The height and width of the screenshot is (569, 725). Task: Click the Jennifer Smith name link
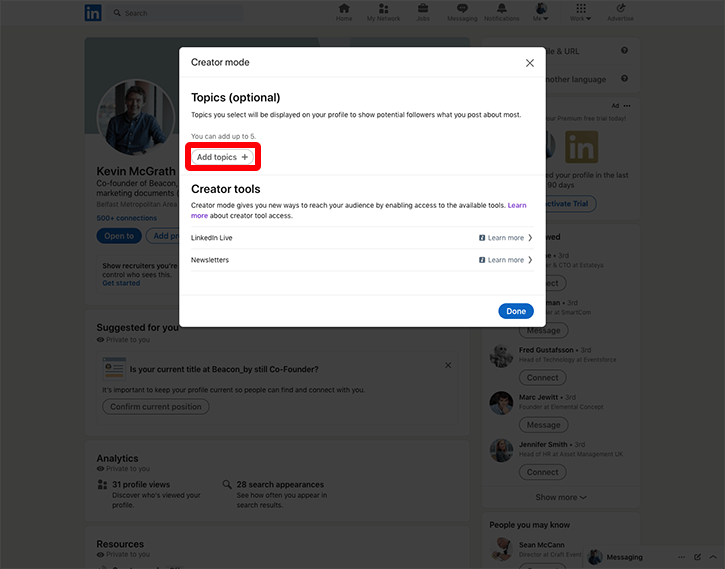pyautogui.click(x=543, y=444)
